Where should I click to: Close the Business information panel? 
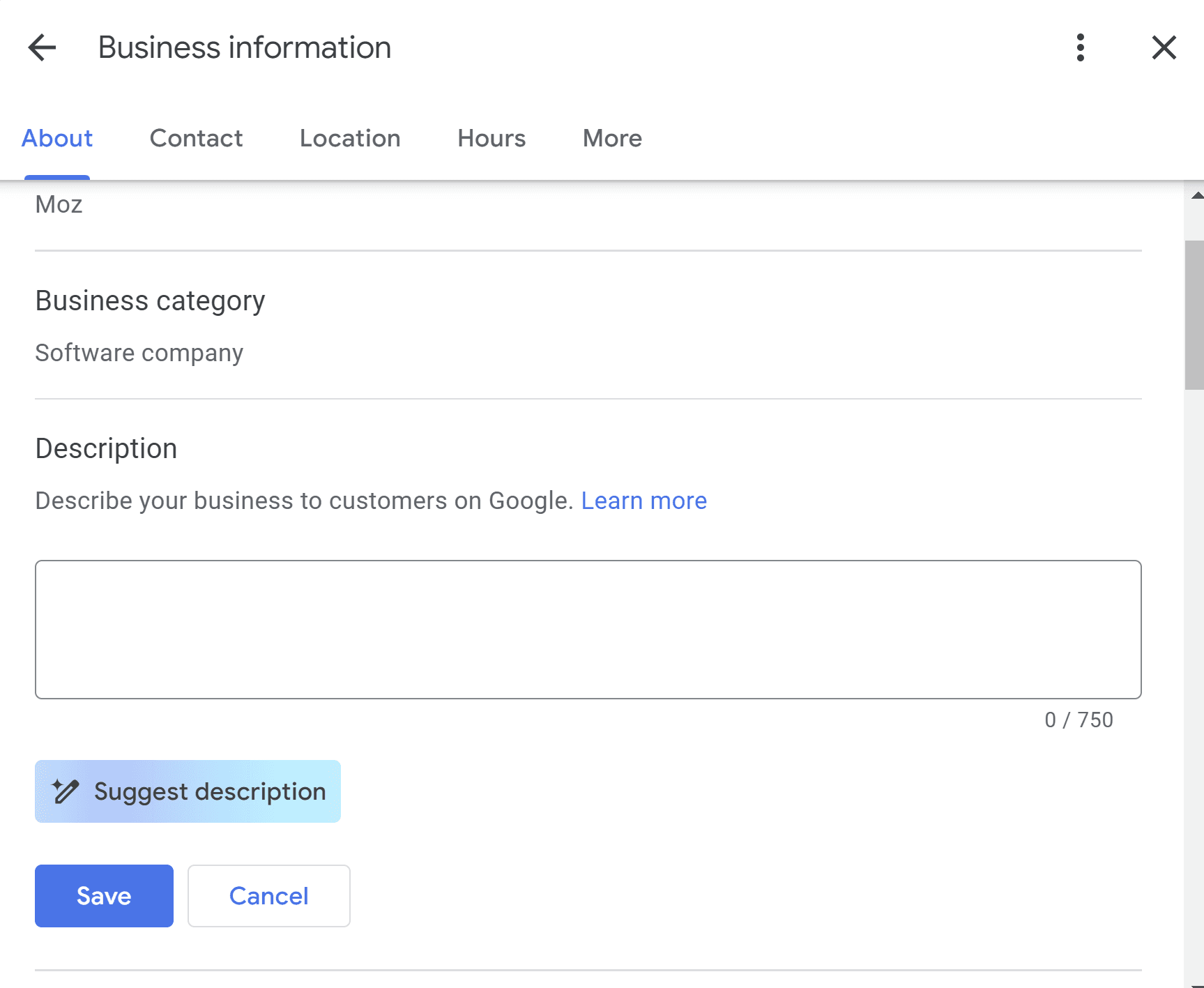(1164, 48)
